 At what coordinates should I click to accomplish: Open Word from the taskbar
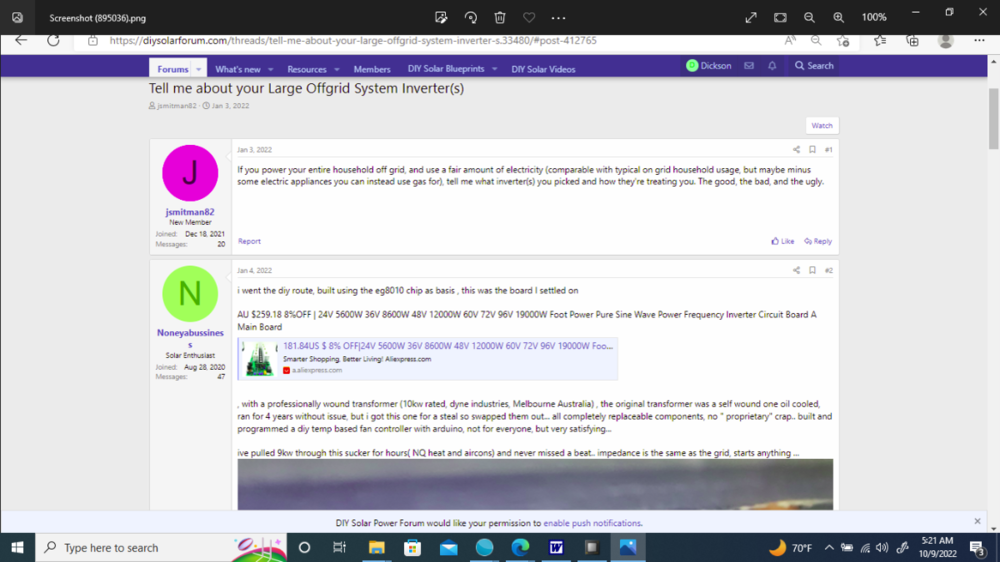click(x=556, y=547)
